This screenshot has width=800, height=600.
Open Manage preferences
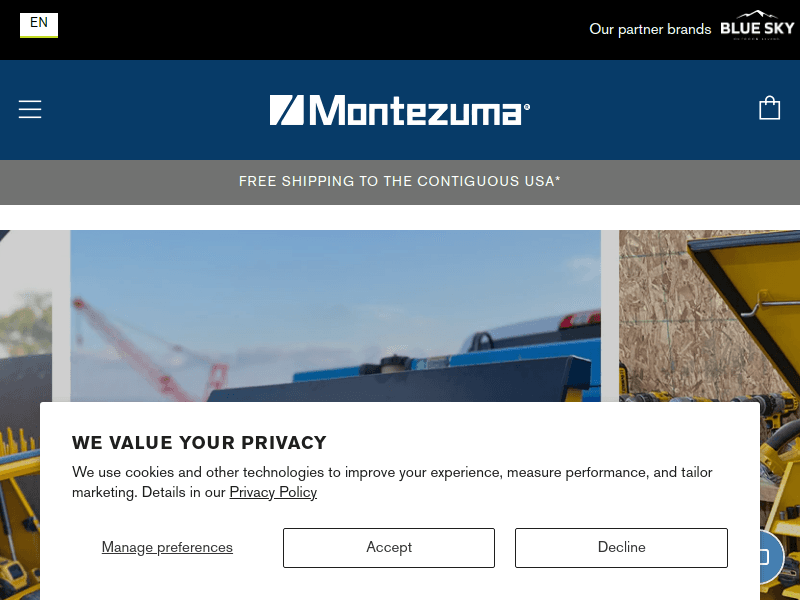167,547
